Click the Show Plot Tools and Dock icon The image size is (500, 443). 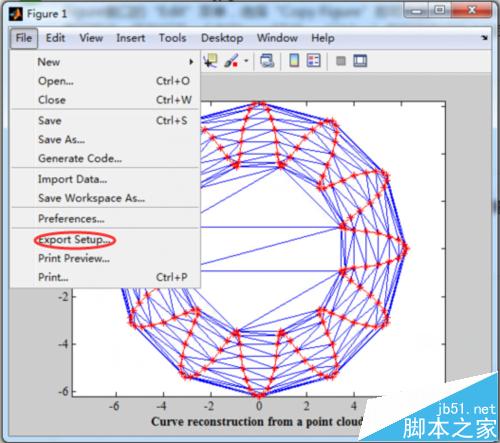[x=360, y=61]
